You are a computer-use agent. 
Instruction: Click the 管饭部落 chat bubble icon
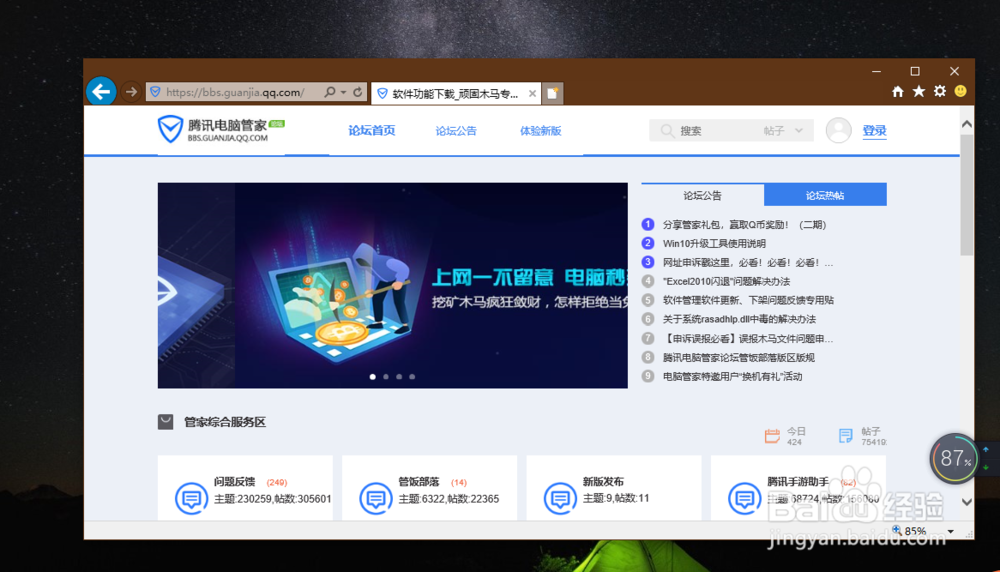(x=376, y=498)
